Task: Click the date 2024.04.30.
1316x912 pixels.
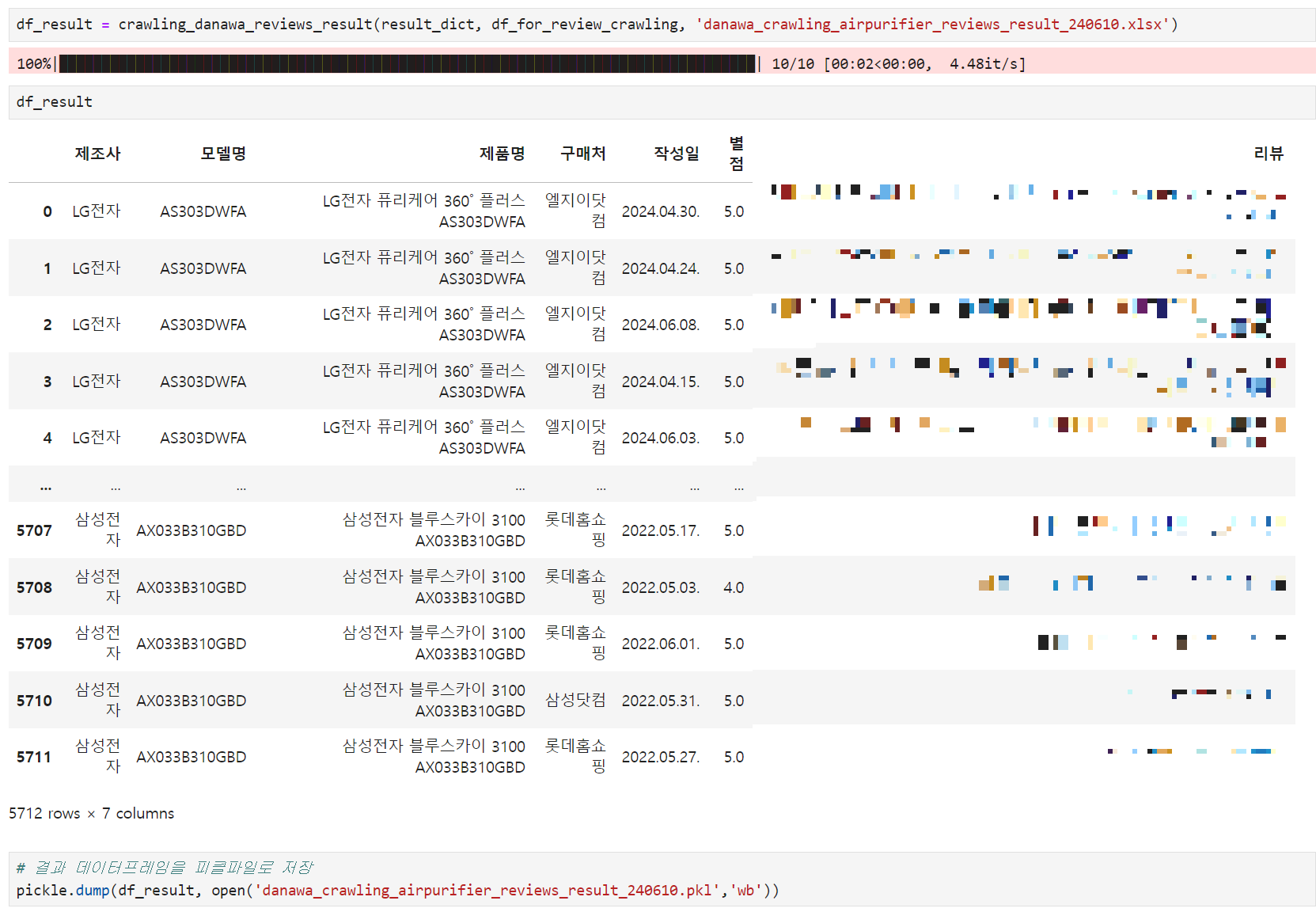Action: pyautogui.click(x=661, y=211)
